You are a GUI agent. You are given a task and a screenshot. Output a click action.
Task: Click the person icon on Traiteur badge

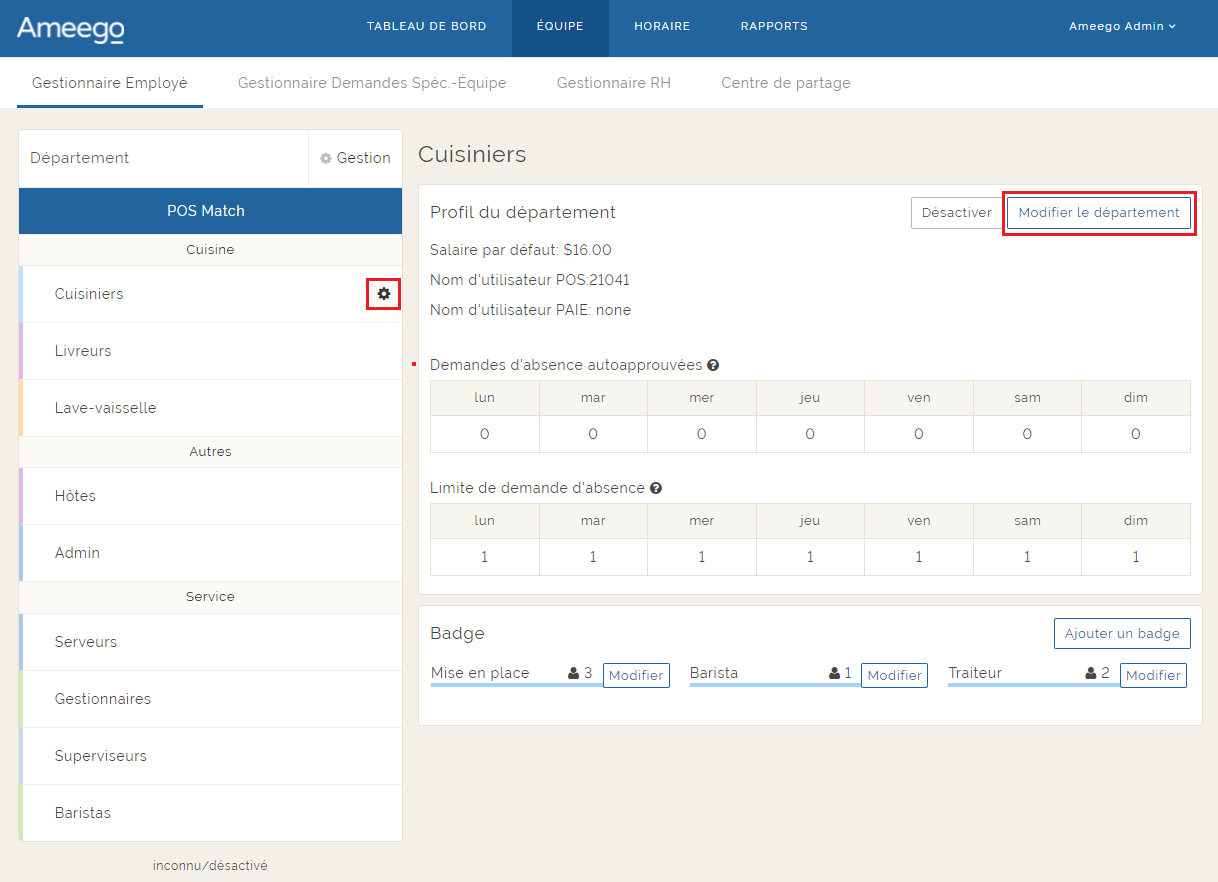[x=1091, y=674]
